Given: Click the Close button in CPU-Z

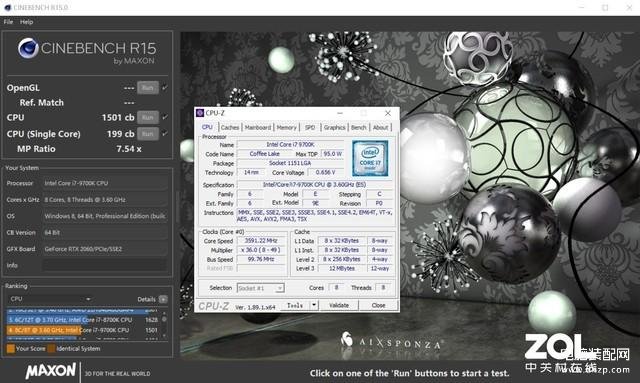Looking at the screenshot, I should coord(378,305).
